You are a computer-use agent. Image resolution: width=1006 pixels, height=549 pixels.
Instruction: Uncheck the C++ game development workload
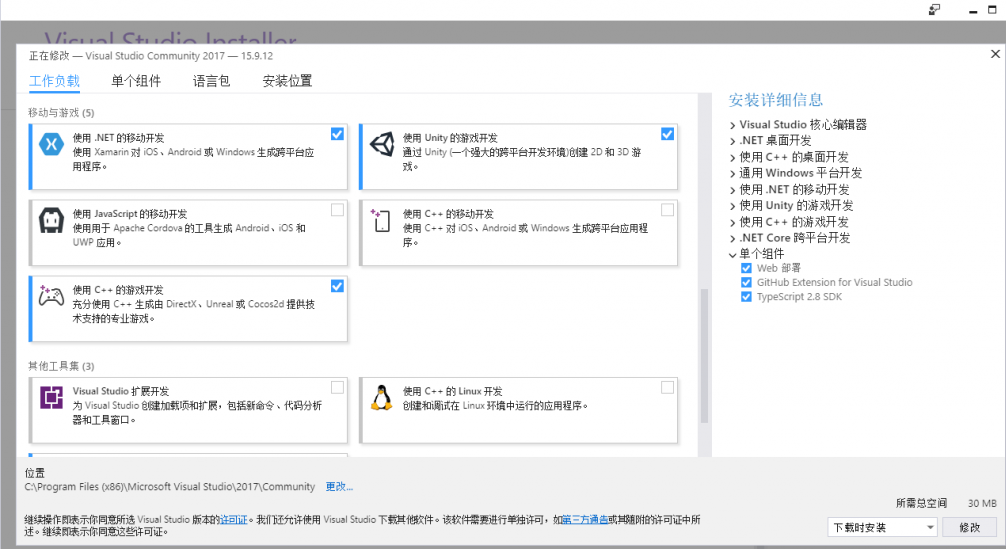[x=337, y=286]
